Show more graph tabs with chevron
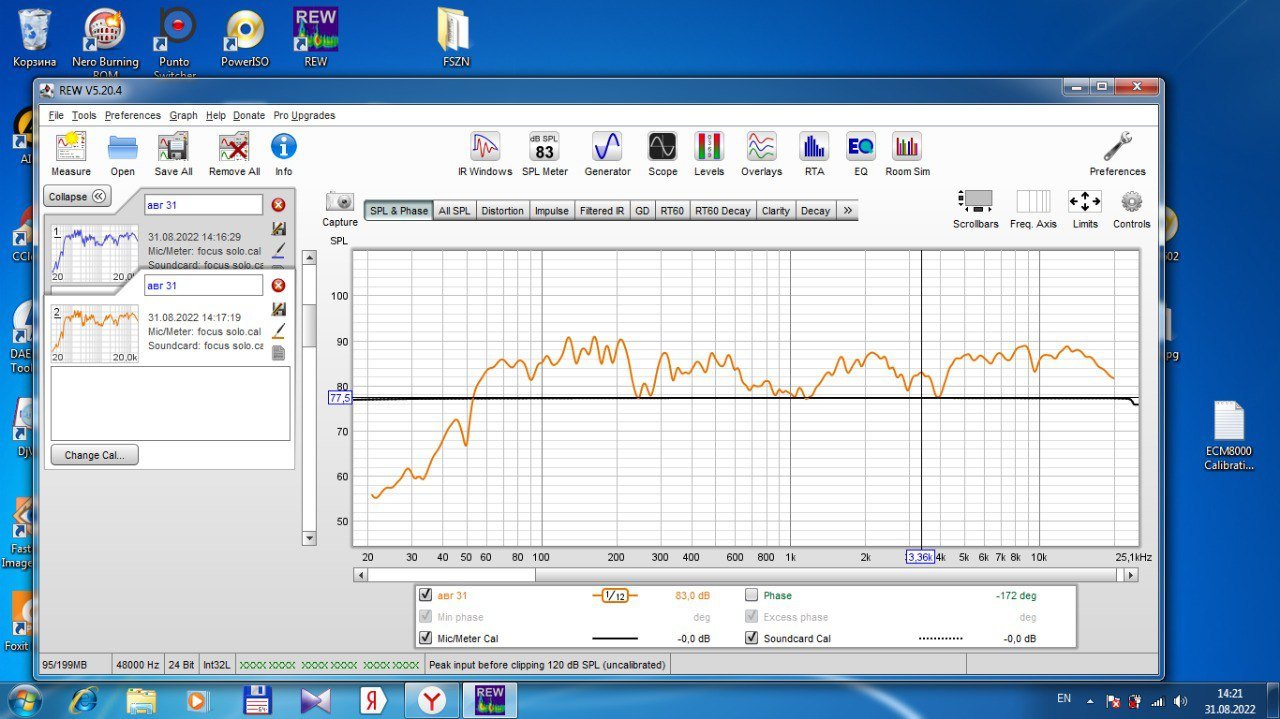Viewport: 1280px width, 719px height. pos(848,211)
